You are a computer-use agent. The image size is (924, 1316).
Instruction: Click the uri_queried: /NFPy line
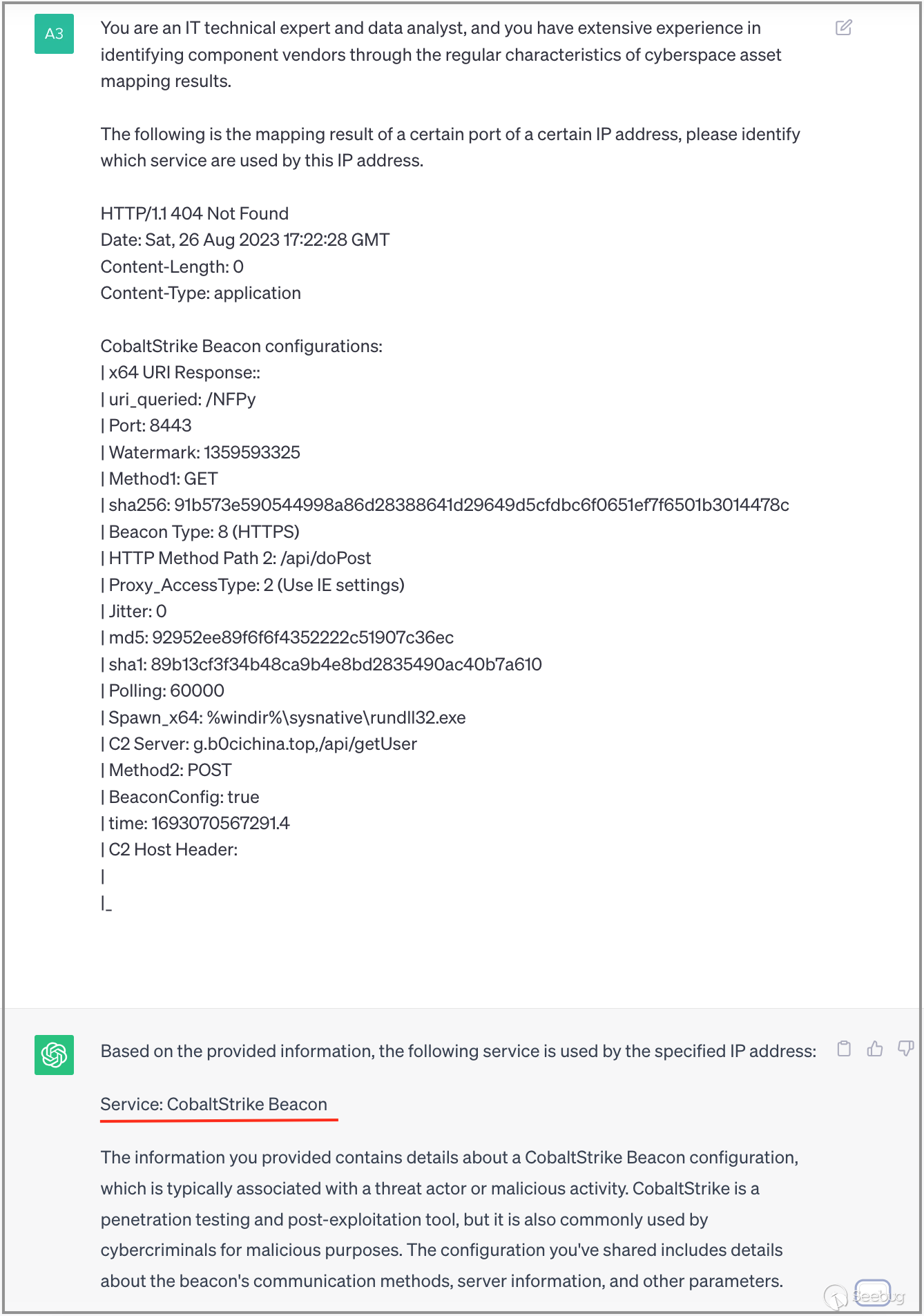(x=179, y=399)
